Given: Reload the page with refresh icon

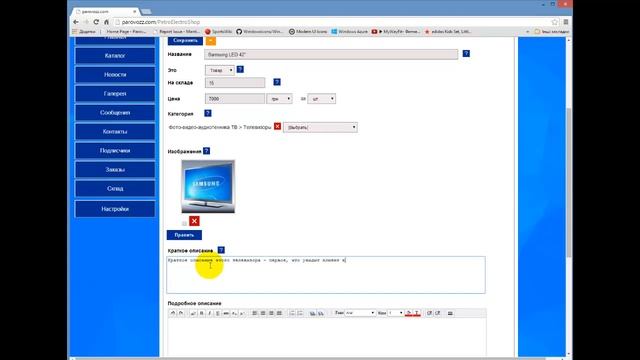Looking at the screenshot, I should pos(96,22).
